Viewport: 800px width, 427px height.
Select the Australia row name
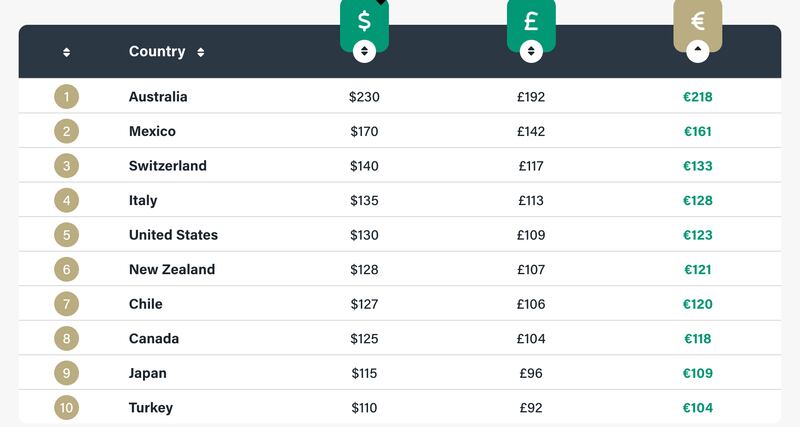(x=158, y=96)
